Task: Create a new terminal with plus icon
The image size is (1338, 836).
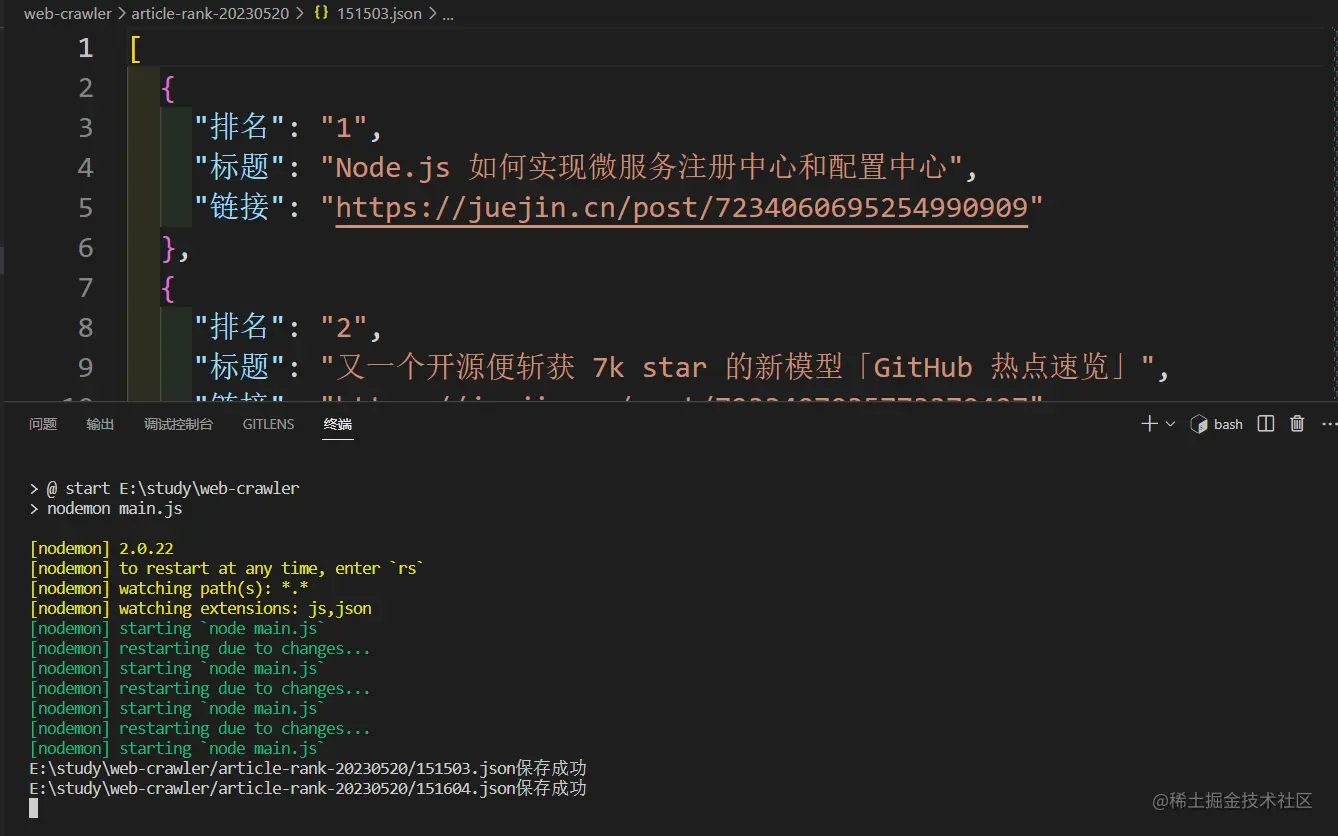Action: coord(1149,424)
